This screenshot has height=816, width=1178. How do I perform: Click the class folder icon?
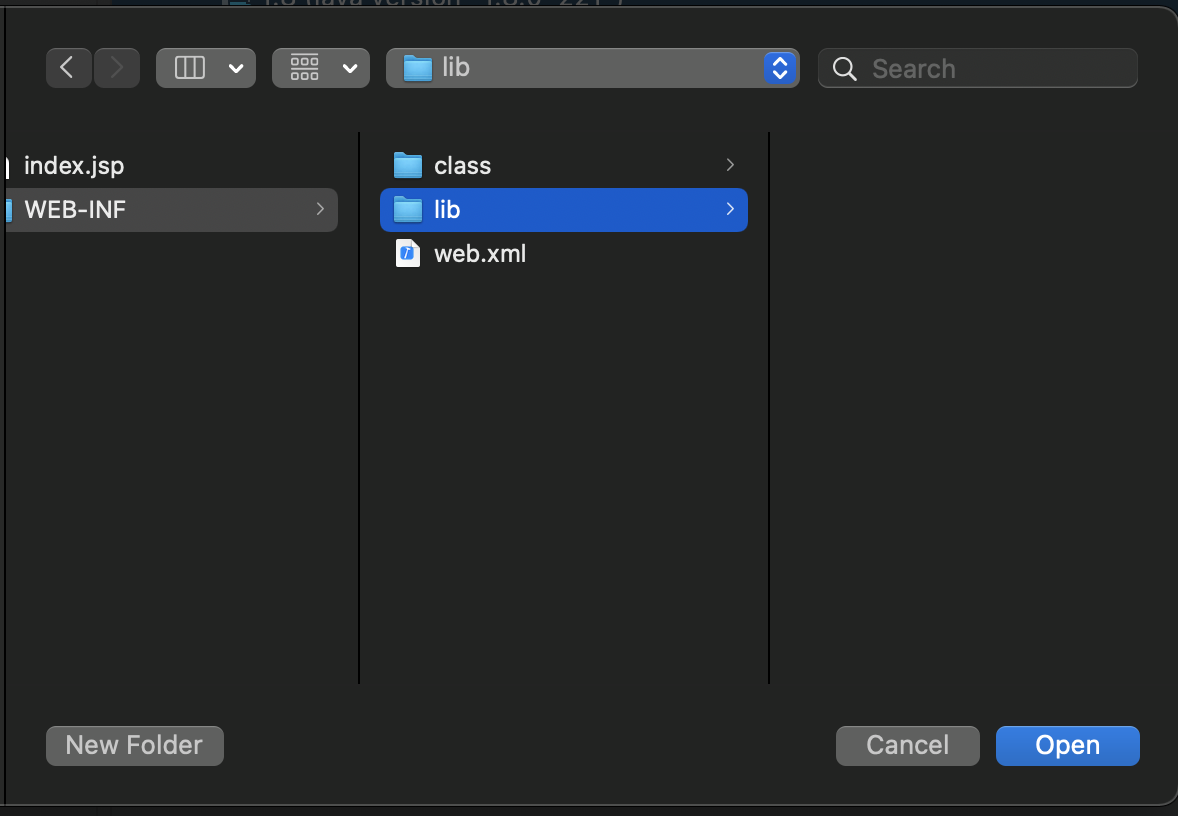pyautogui.click(x=408, y=165)
